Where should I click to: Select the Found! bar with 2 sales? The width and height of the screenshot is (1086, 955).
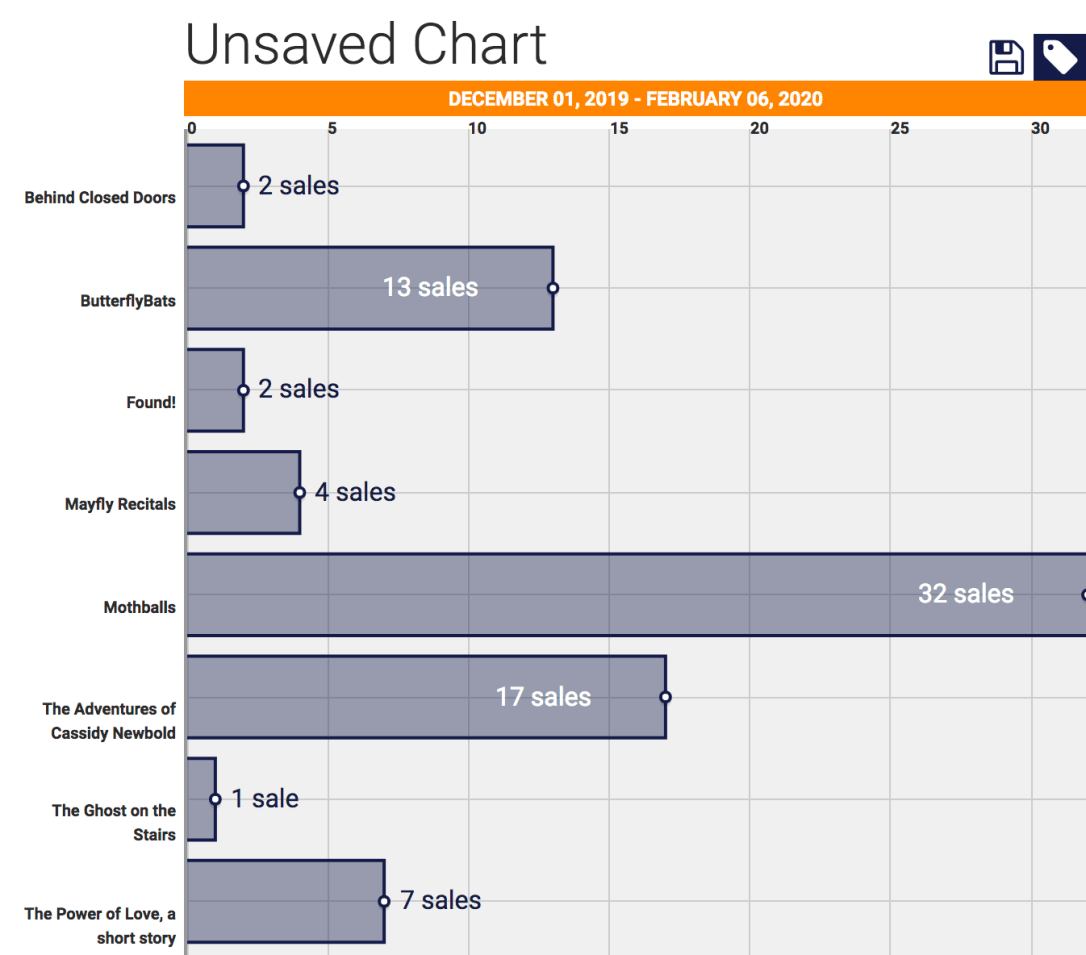pyautogui.click(x=214, y=390)
